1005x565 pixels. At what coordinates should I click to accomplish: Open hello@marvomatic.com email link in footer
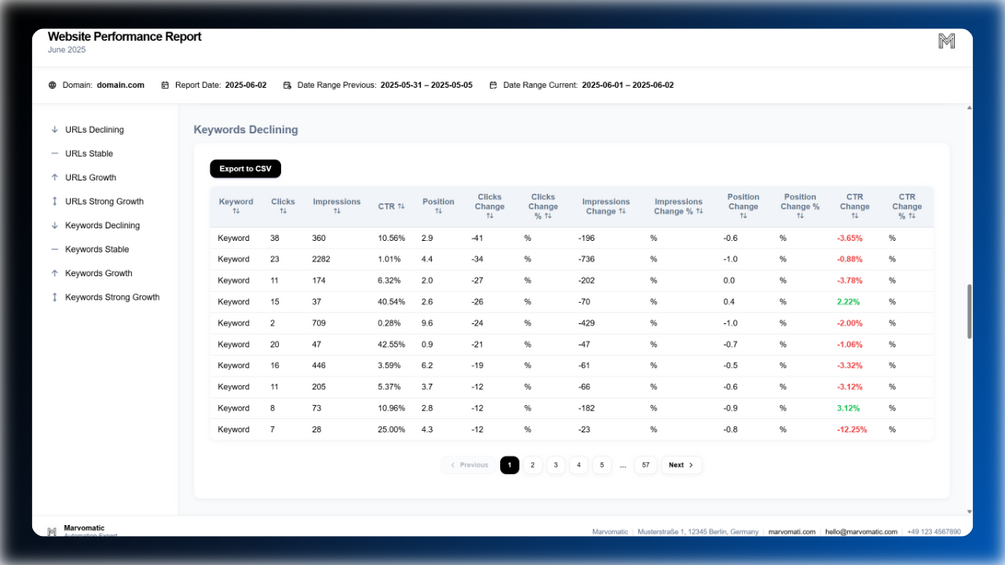tap(861, 532)
